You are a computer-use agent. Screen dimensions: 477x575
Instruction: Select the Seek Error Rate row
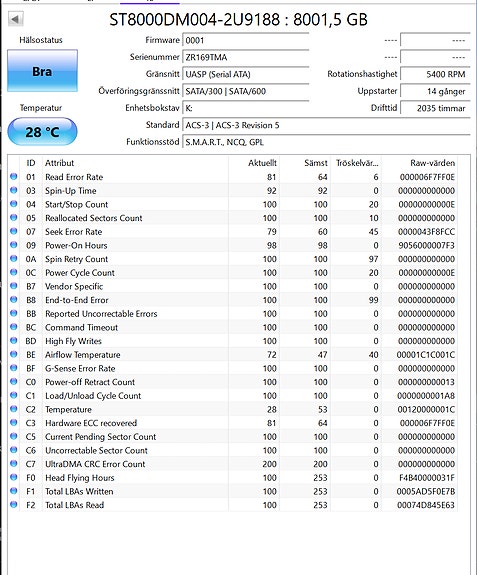(x=233, y=232)
